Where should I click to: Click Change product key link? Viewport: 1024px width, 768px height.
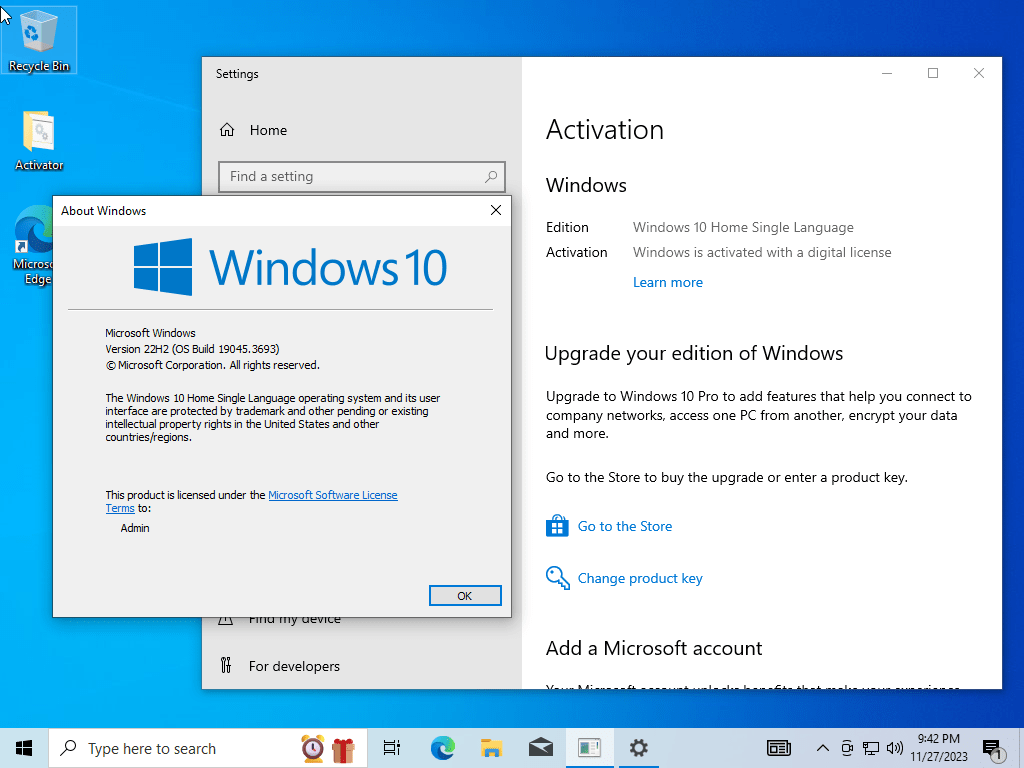pyautogui.click(x=640, y=578)
